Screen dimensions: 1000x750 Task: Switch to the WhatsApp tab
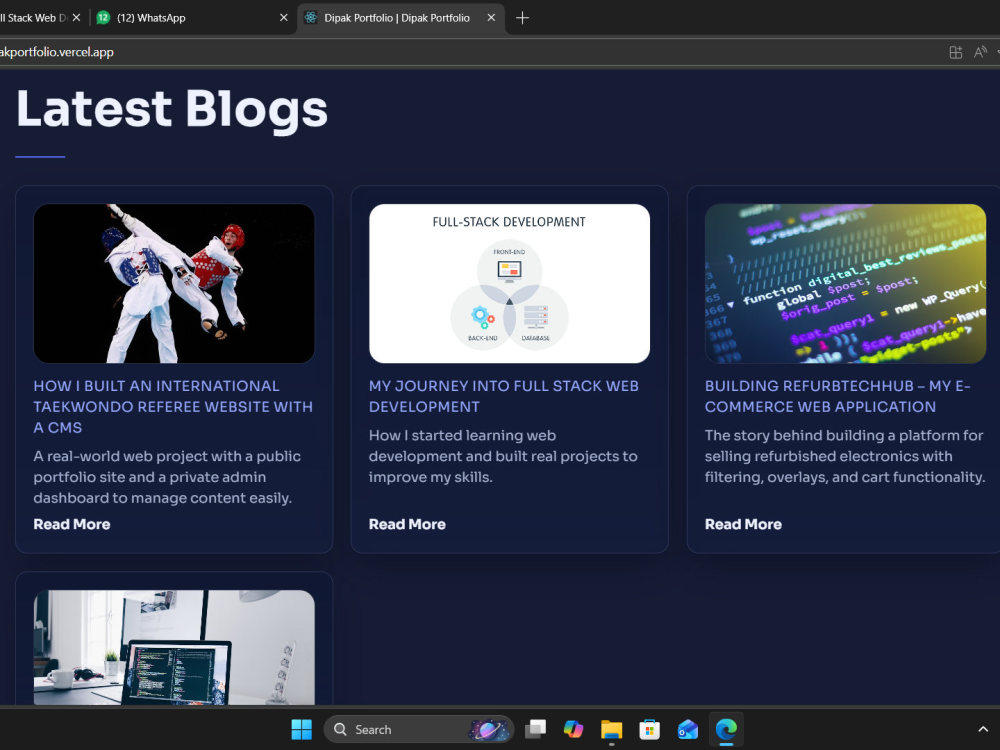pos(191,18)
